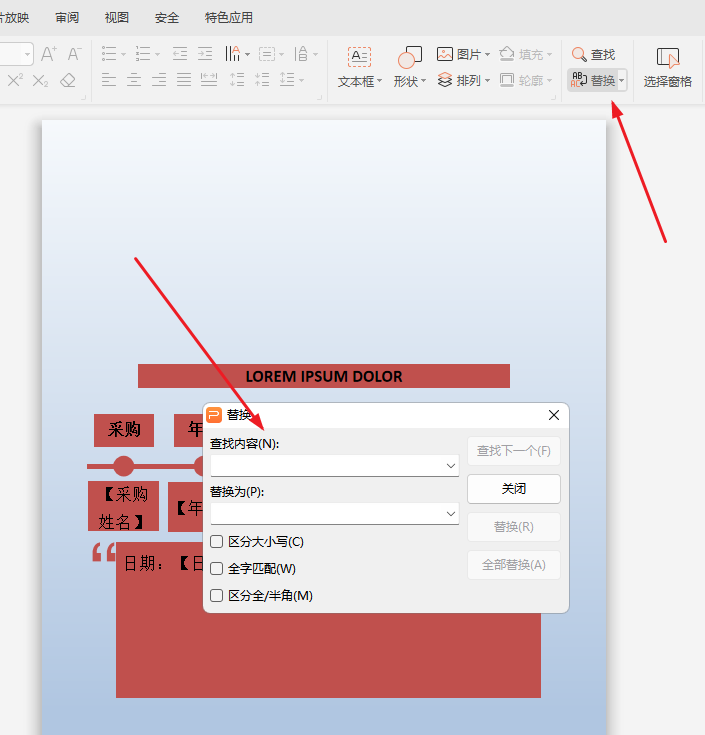Image resolution: width=705 pixels, height=735 pixels.
Task: Align text left
Action: 109,80
